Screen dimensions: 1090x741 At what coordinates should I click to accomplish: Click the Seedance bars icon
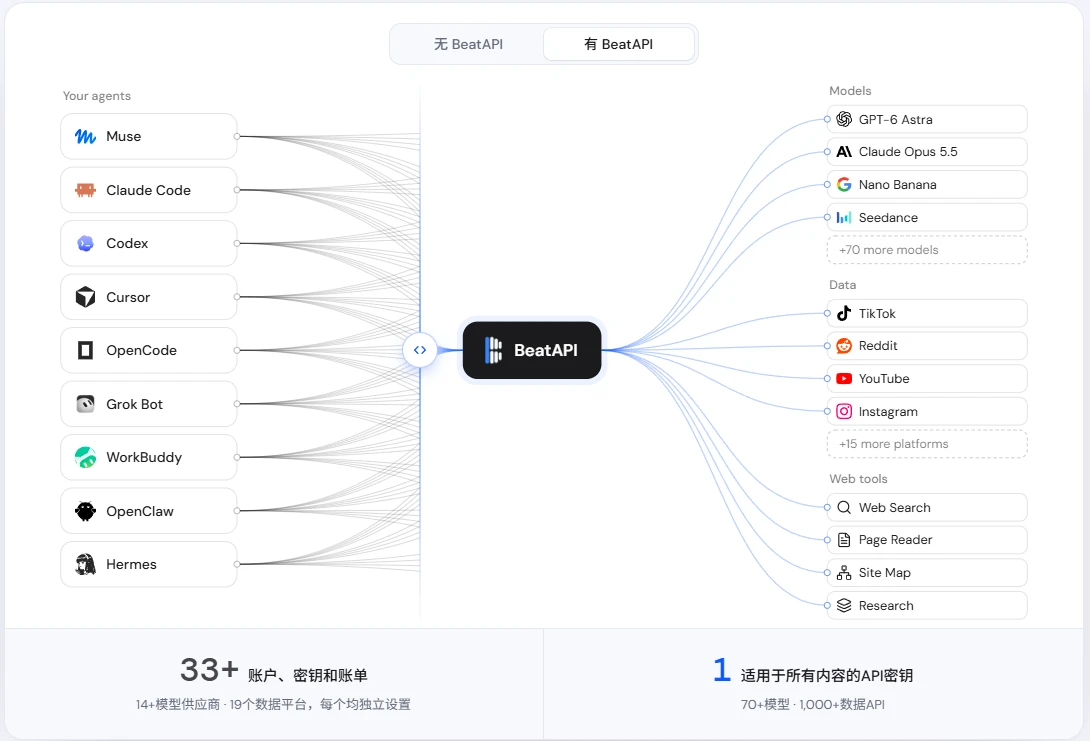click(x=844, y=218)
